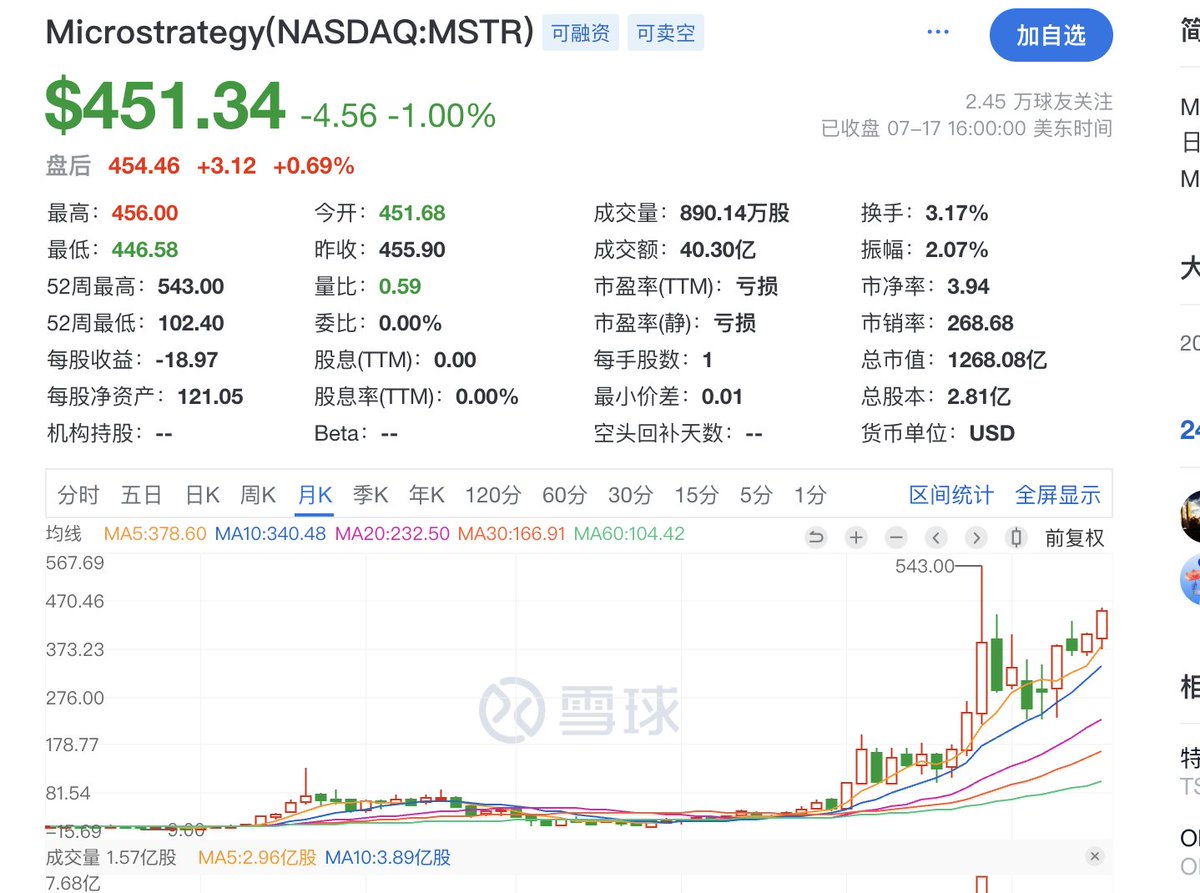Open the 前复权 price adjustment dropdown
Screen dimensions: 1200x893
click(1075, 538)
